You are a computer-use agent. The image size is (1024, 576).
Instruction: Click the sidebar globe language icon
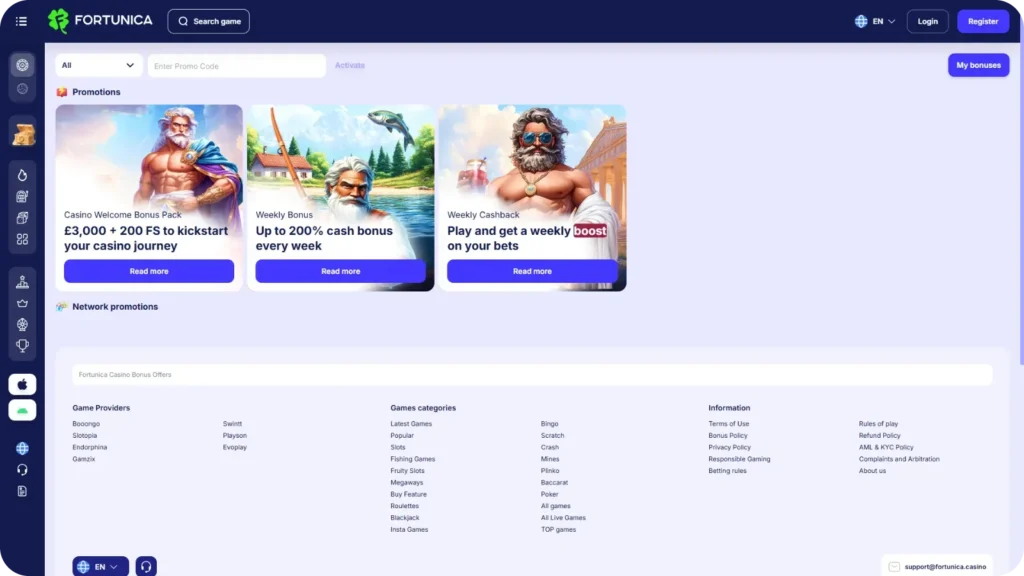coord(22,448)
